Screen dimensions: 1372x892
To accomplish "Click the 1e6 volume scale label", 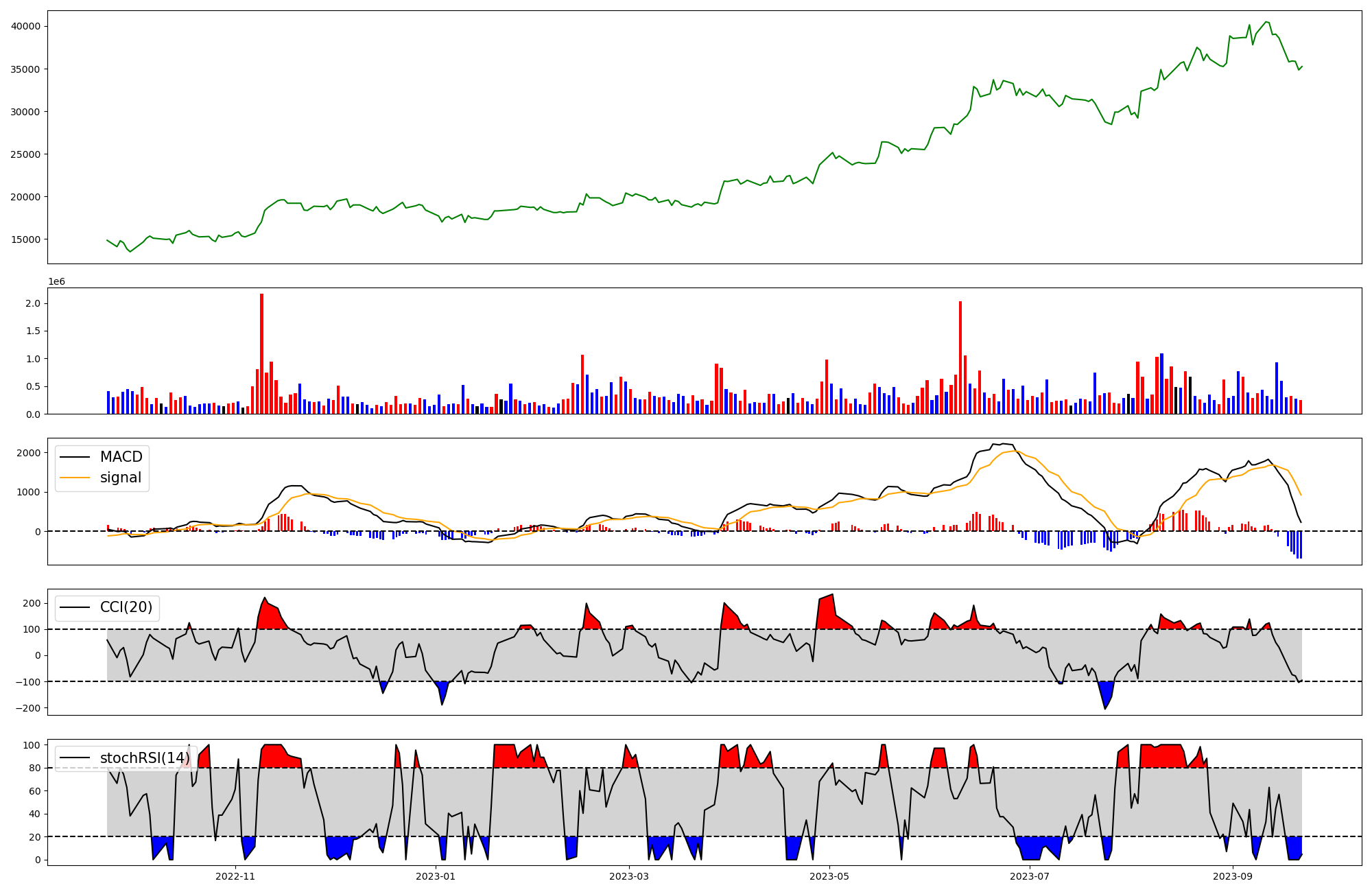I will click(56, 282).
